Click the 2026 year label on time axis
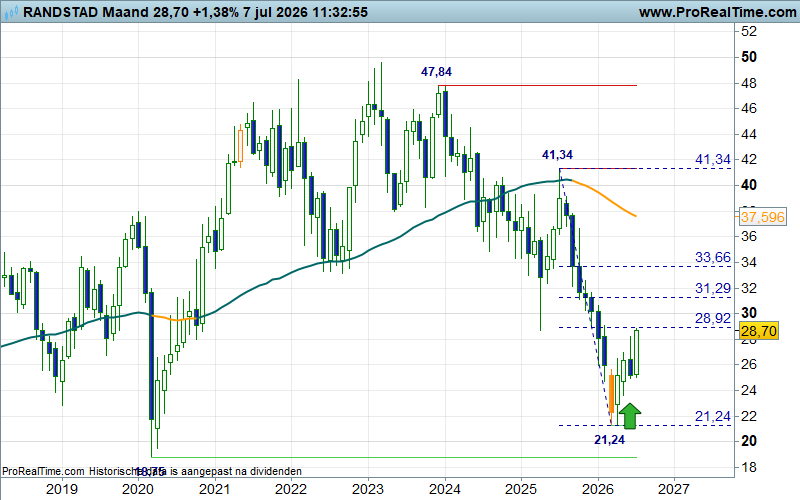Image resolution: width=800 pixels, height=500 pixels. click(x=597, y=489)
